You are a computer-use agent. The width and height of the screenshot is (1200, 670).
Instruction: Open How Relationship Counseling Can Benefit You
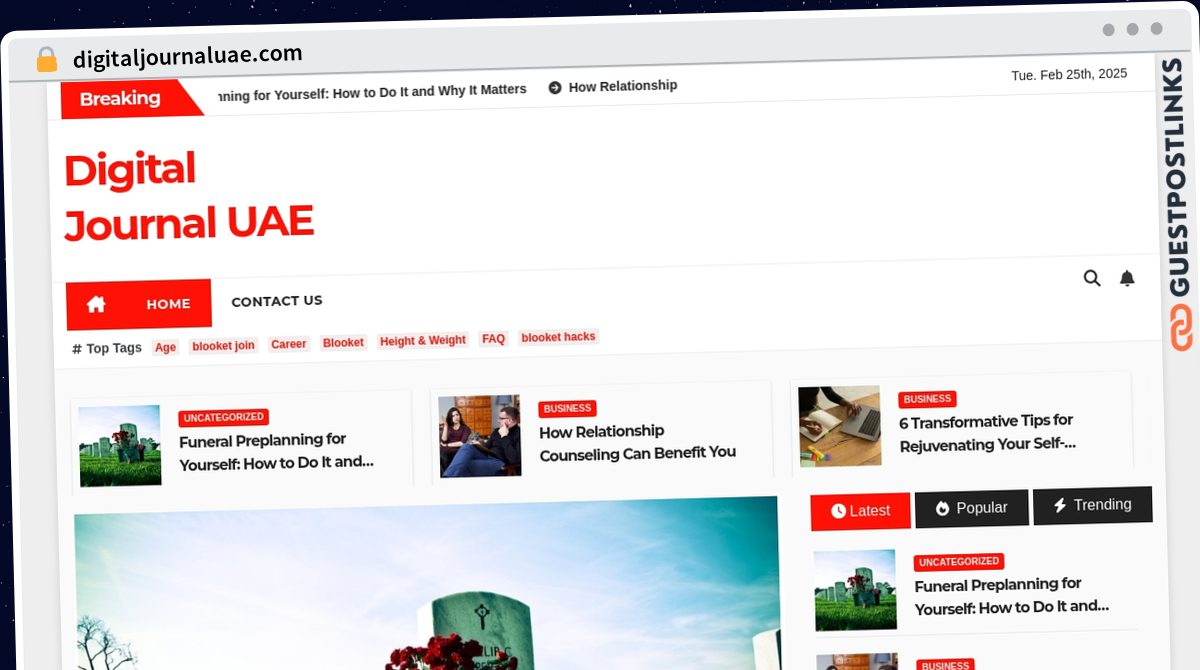(x=637, y=442)
